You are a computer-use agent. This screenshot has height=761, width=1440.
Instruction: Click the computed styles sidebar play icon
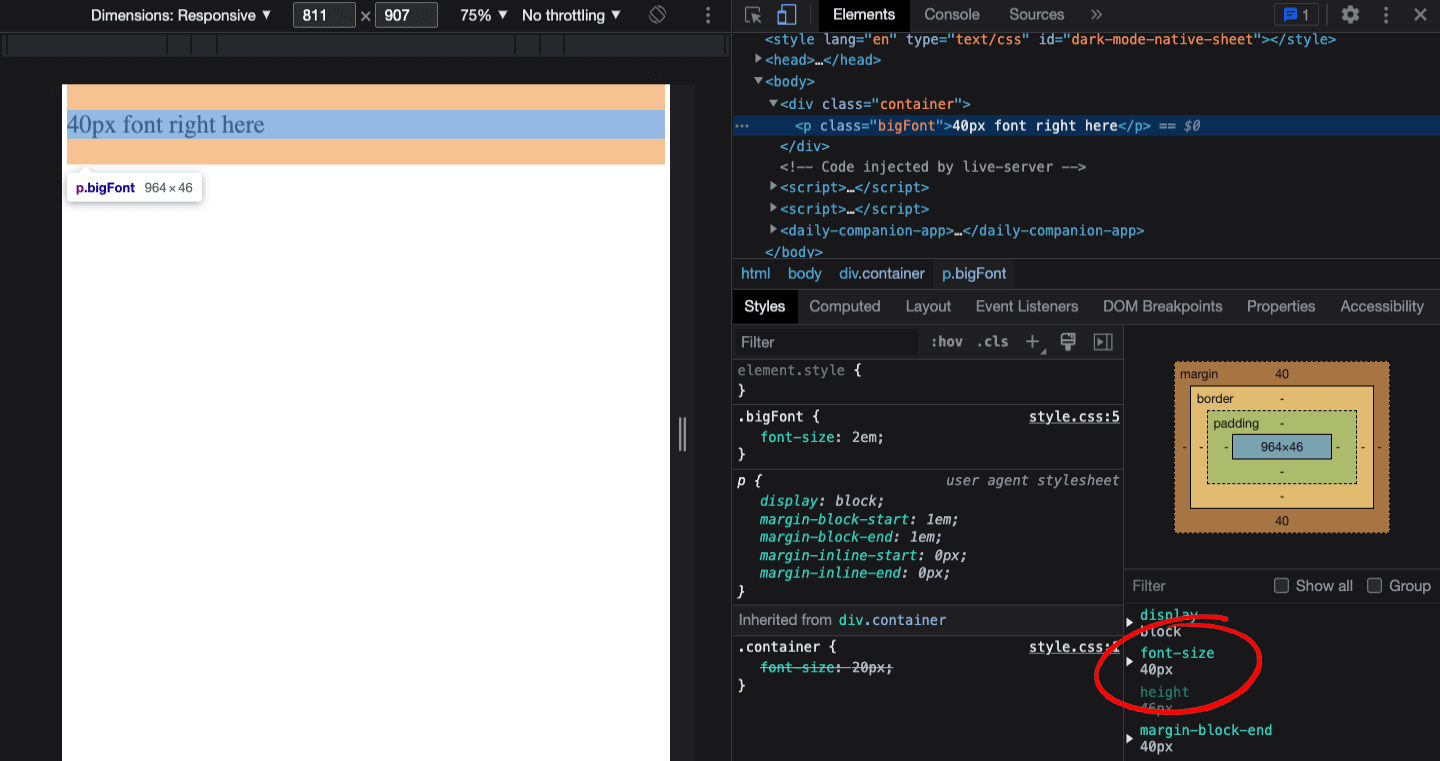1101,341
